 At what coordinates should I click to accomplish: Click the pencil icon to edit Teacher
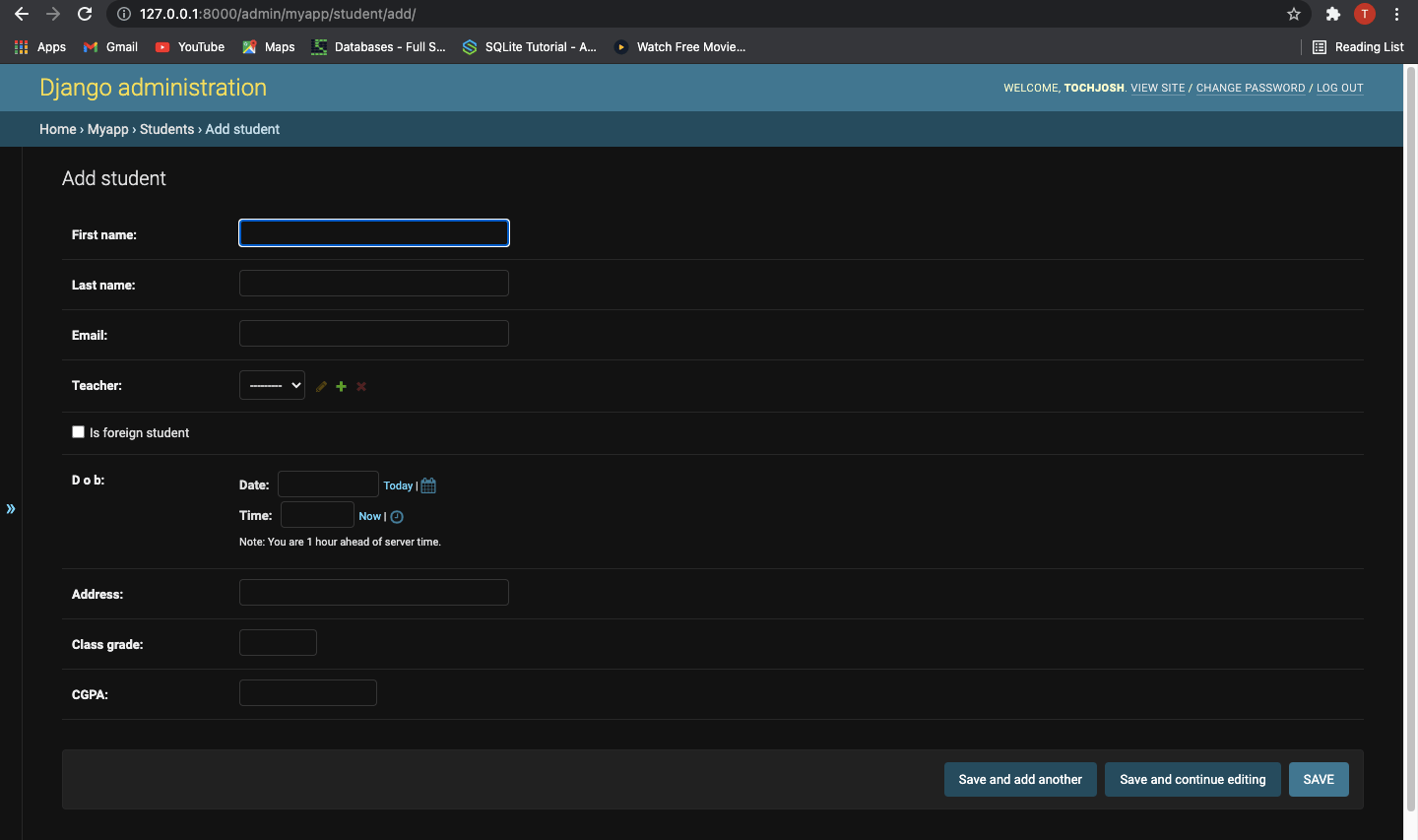pyautogui.click(x=321, y=386)
